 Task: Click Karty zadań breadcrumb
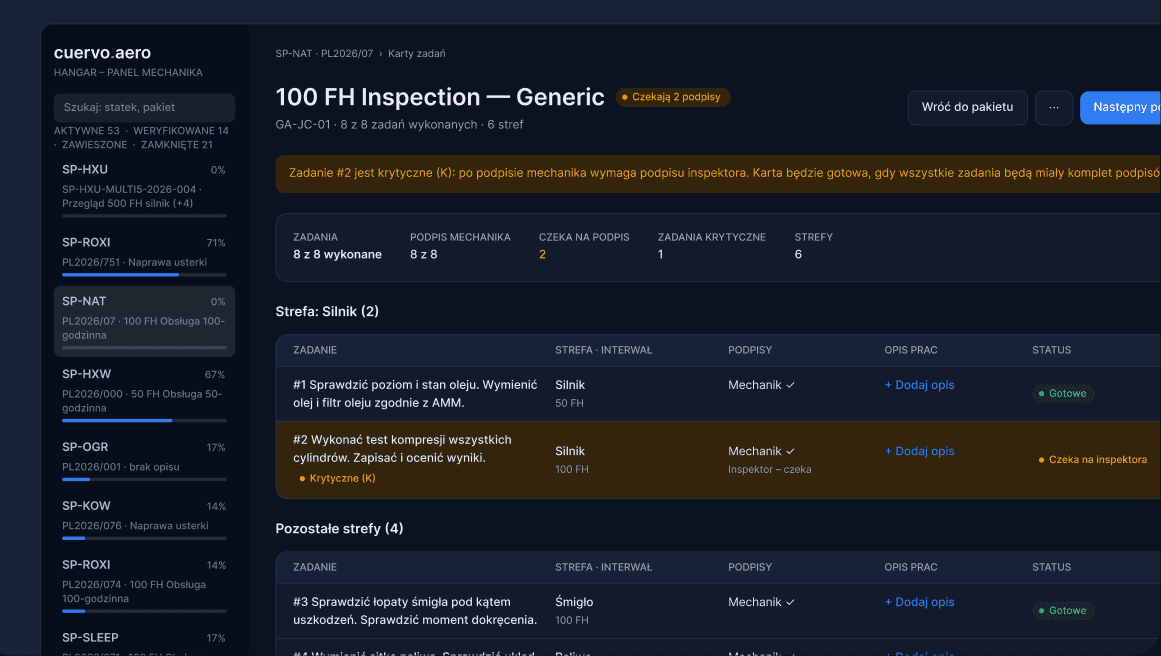[x=417, y=53]
